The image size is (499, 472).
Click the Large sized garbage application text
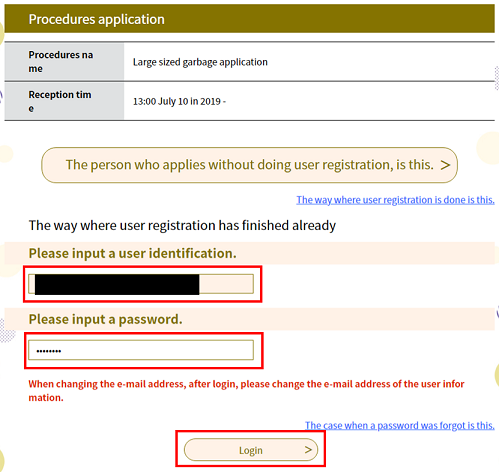[x=200, y=62]
